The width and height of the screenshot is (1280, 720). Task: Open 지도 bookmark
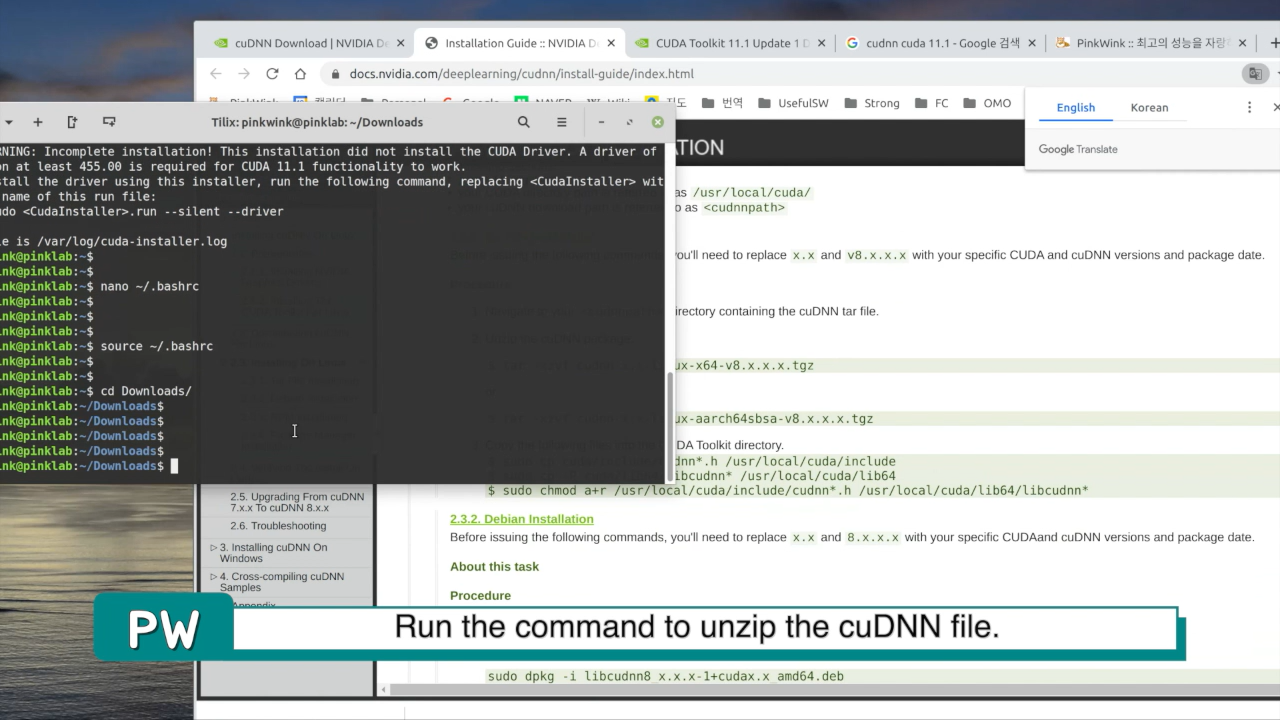tap(667, 103)
